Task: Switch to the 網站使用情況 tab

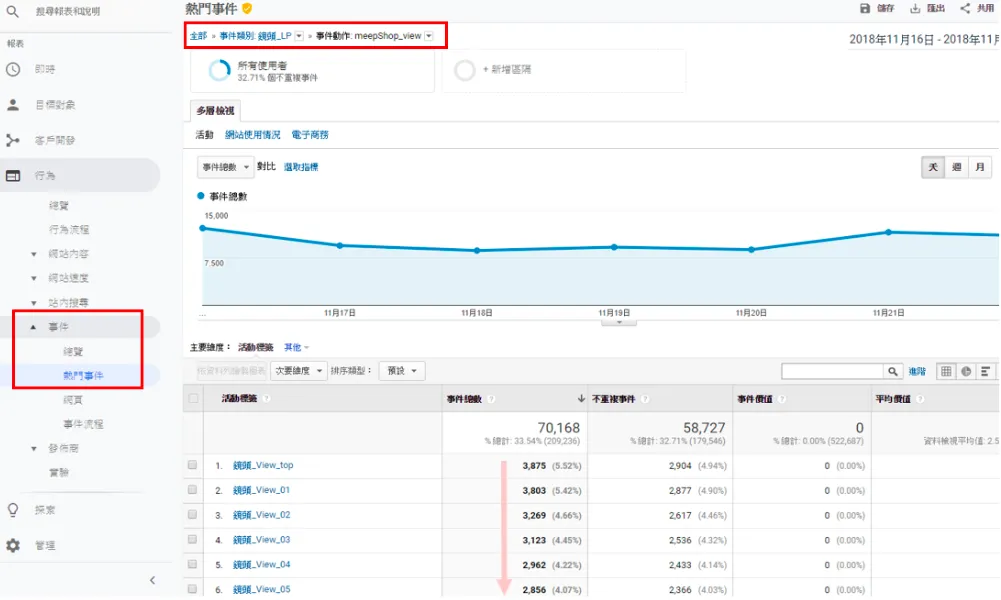Action: pyautogui.click(x=253, y=135)
